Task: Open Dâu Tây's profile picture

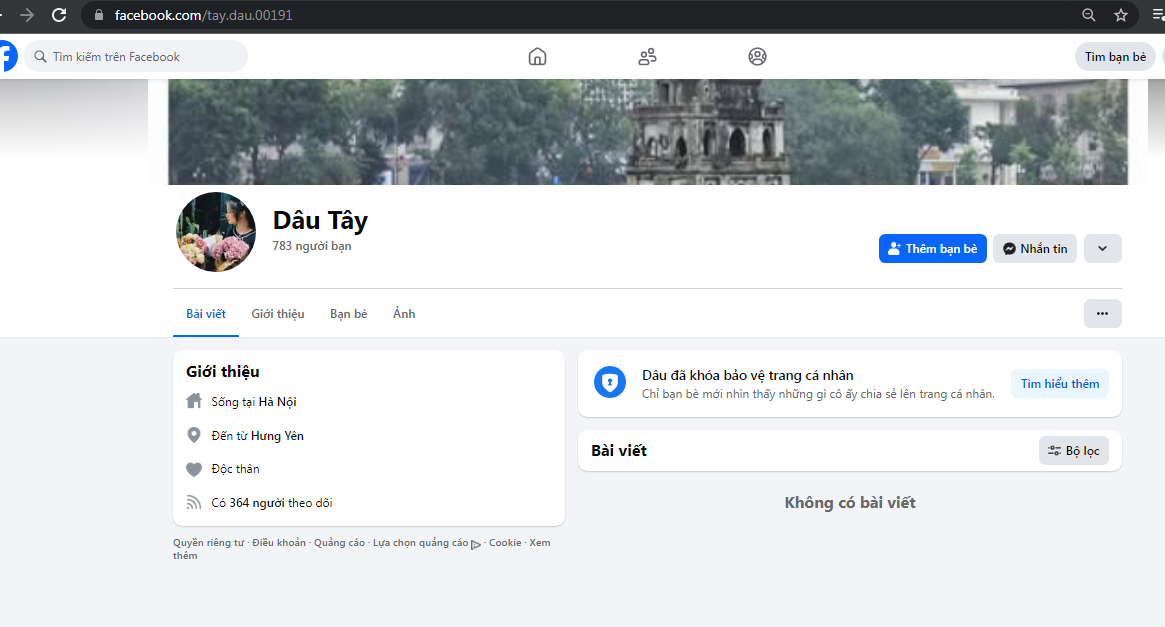Action: click(x=216, y=232)
